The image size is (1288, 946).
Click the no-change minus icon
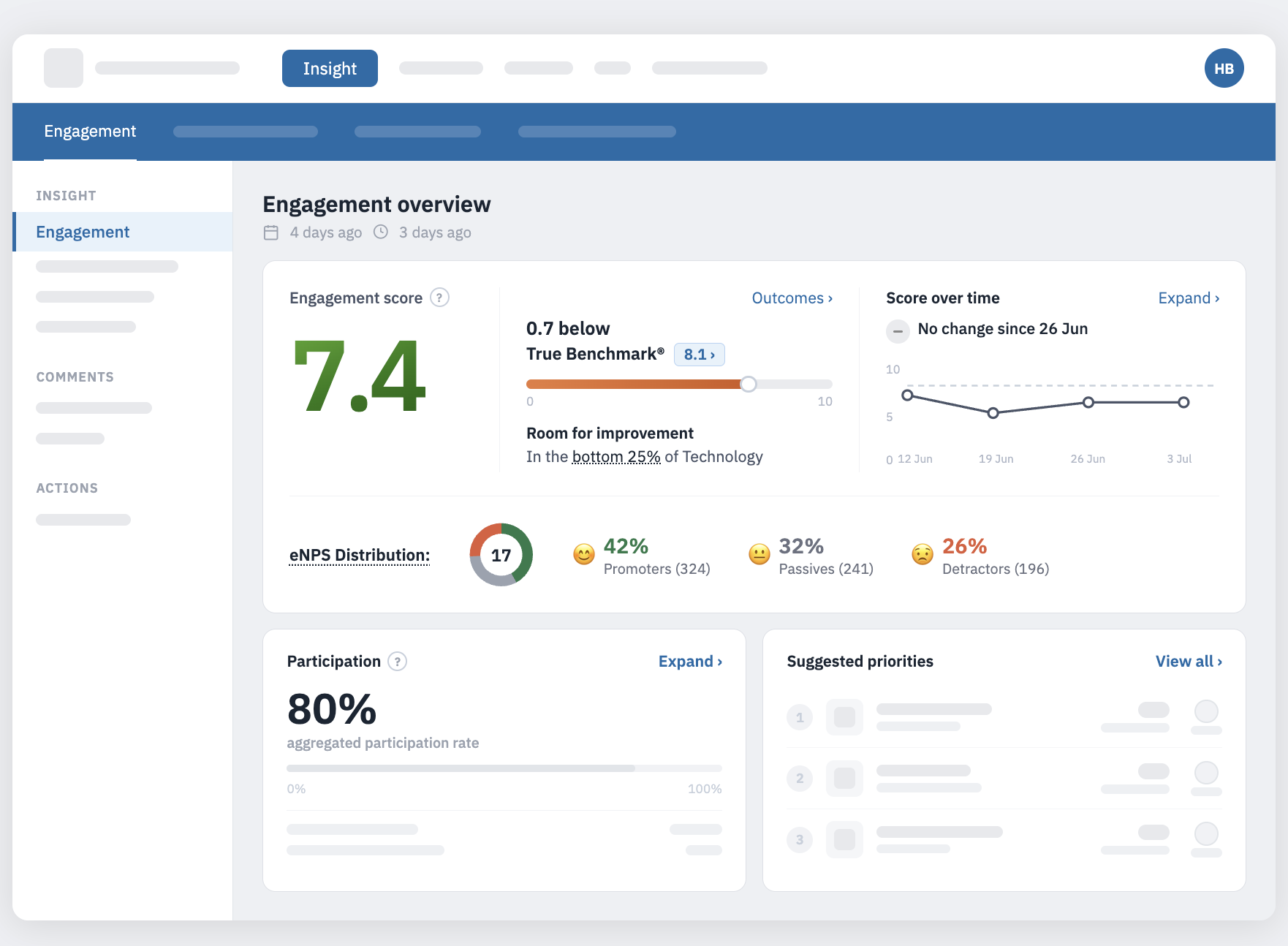click(x=898, y=331)
